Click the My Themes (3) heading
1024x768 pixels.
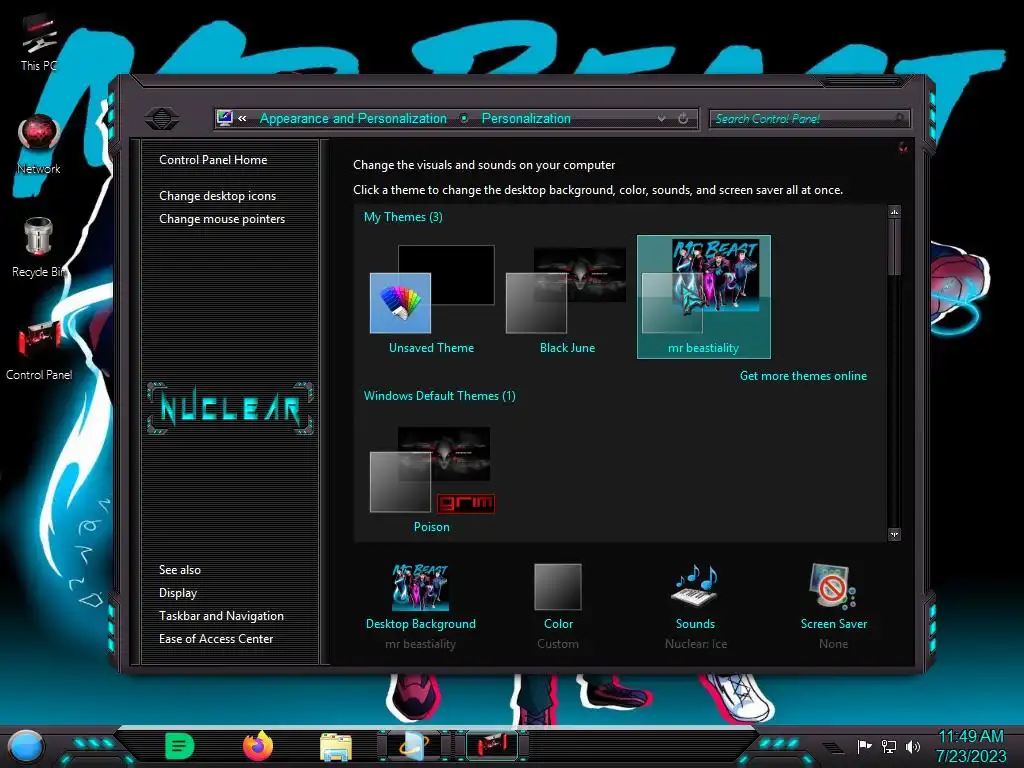(x=403, y=217)
